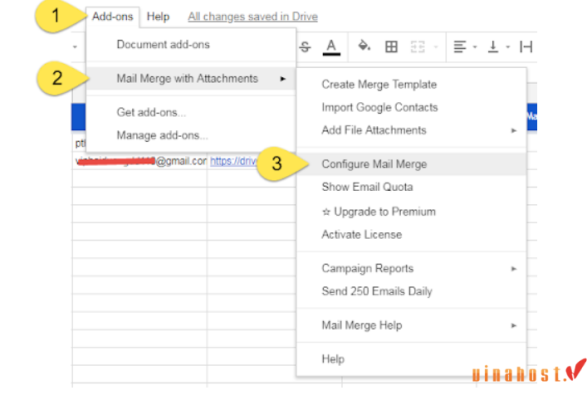This screenshot has height=400, width=587.
Task: Click the small dropdown arrow left of the Add-ons menu
Action: click(75, 47)
